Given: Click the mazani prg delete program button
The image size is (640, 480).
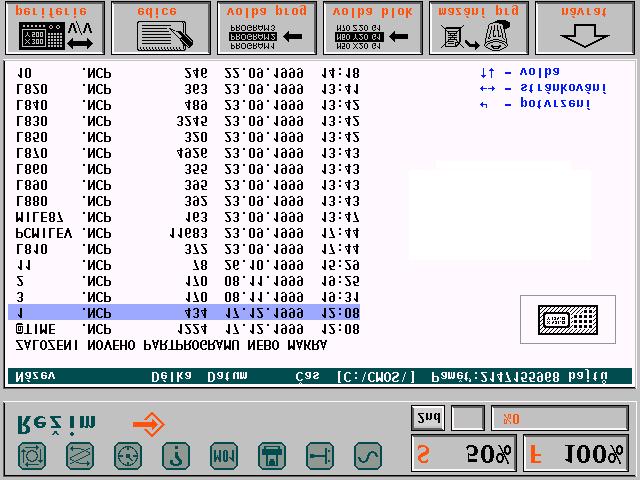Looking at the screenshot, I should pos(479,28).
